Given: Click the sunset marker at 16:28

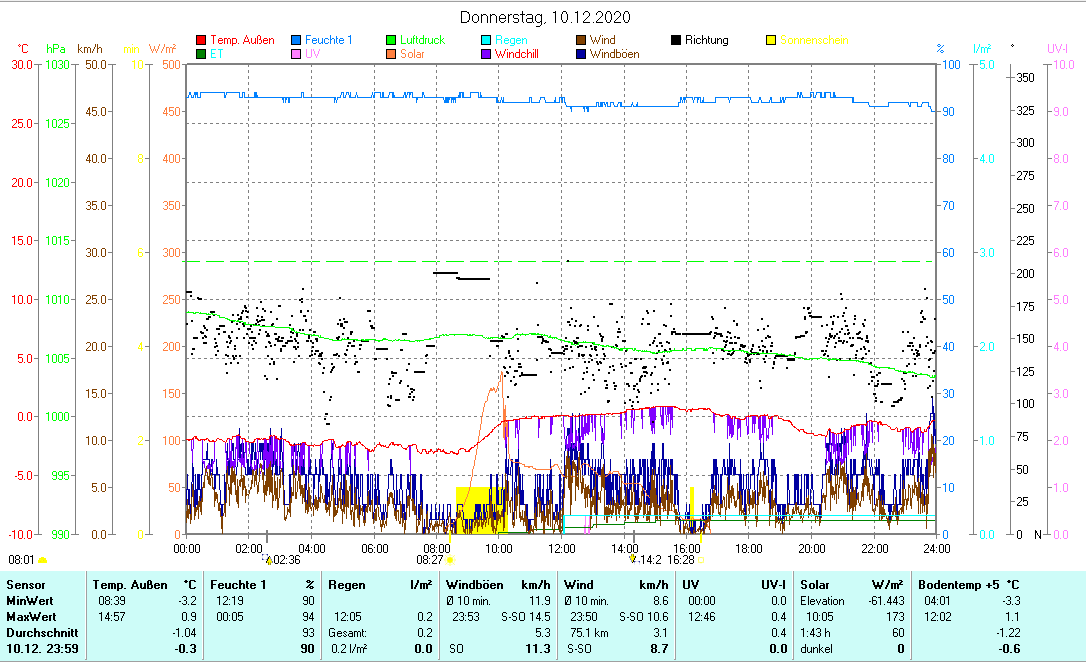Looking at the screenshot, I should (700, 561).
